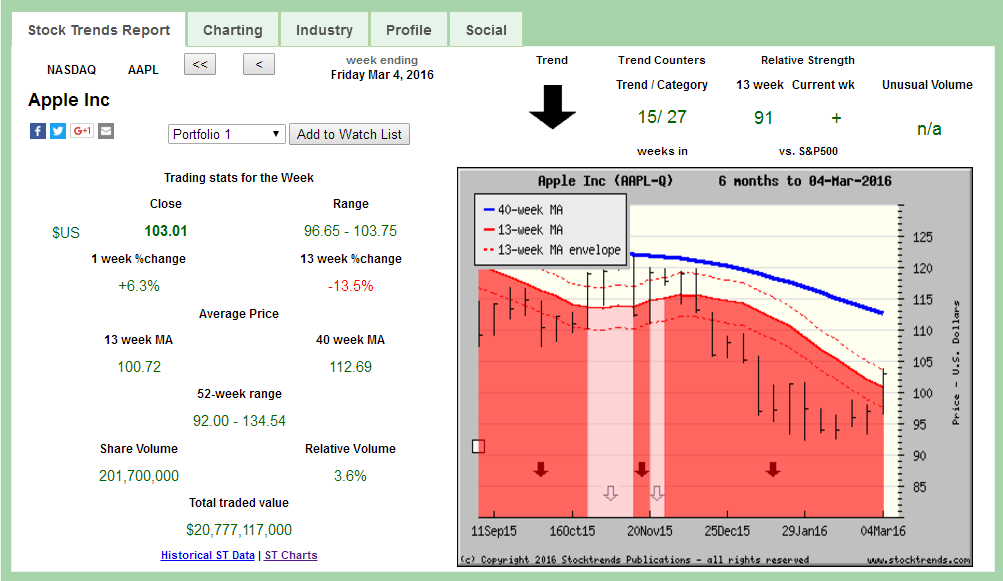Click the weekly range 96.65 - 103.75
Viewport: 1003px width, 581px height.
[351, 231]
